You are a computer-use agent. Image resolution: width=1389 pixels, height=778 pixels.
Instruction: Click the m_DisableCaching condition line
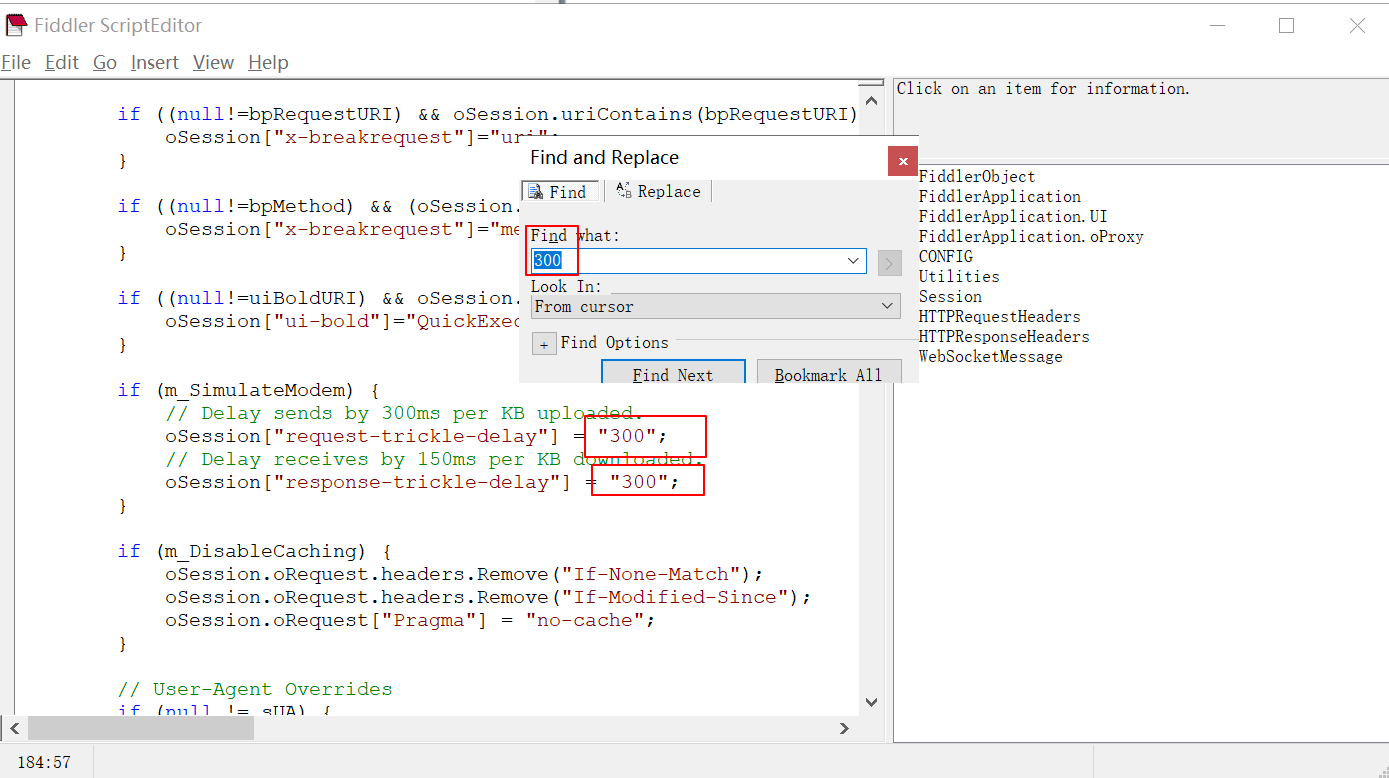coord(254,551)
